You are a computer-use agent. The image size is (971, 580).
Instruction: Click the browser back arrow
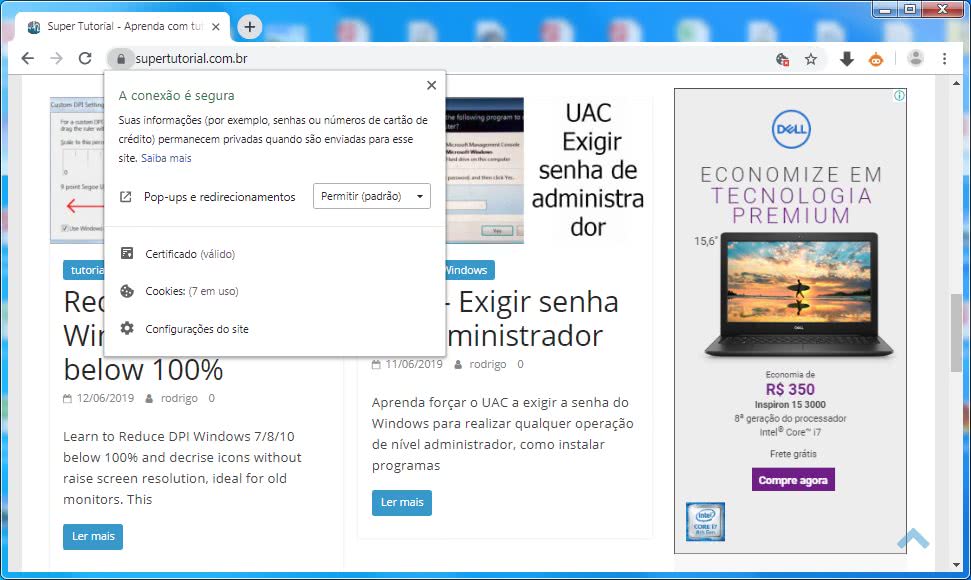tap(27, 58)
